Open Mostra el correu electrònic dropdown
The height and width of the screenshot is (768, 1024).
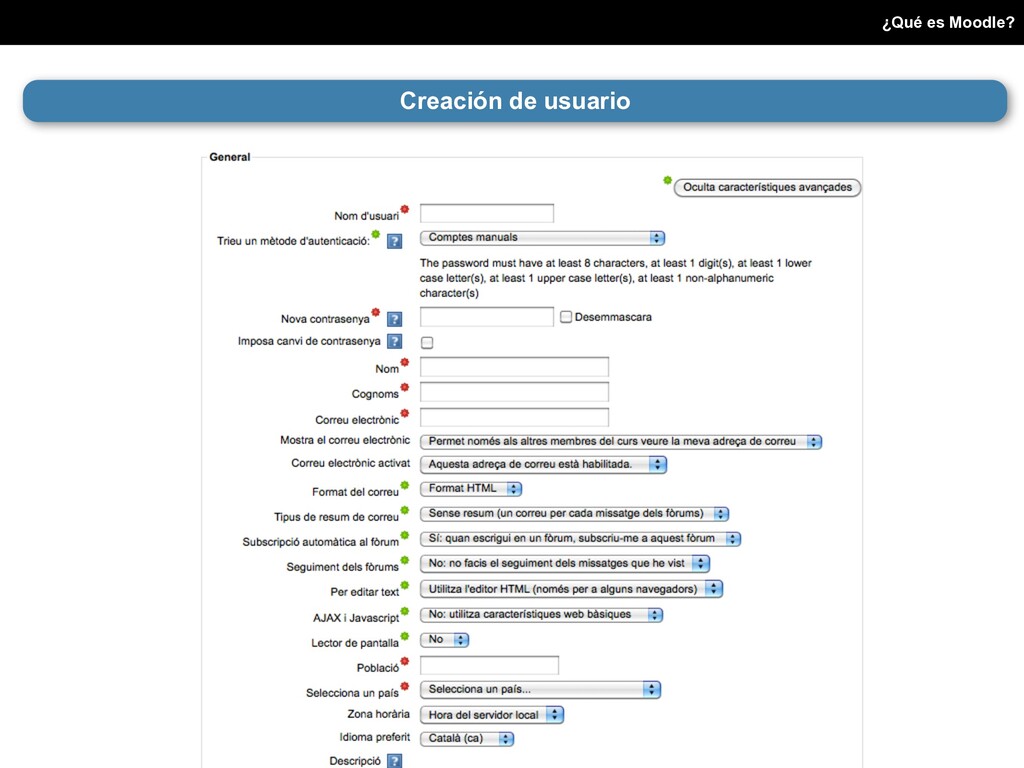(620, 441)
